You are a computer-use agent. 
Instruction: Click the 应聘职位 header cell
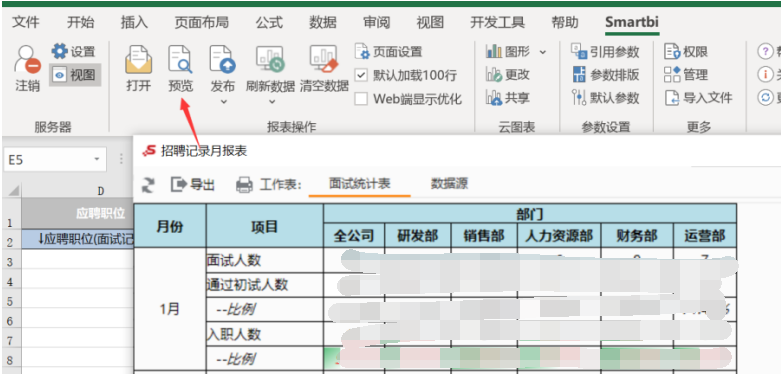click(x=79, y=214)
